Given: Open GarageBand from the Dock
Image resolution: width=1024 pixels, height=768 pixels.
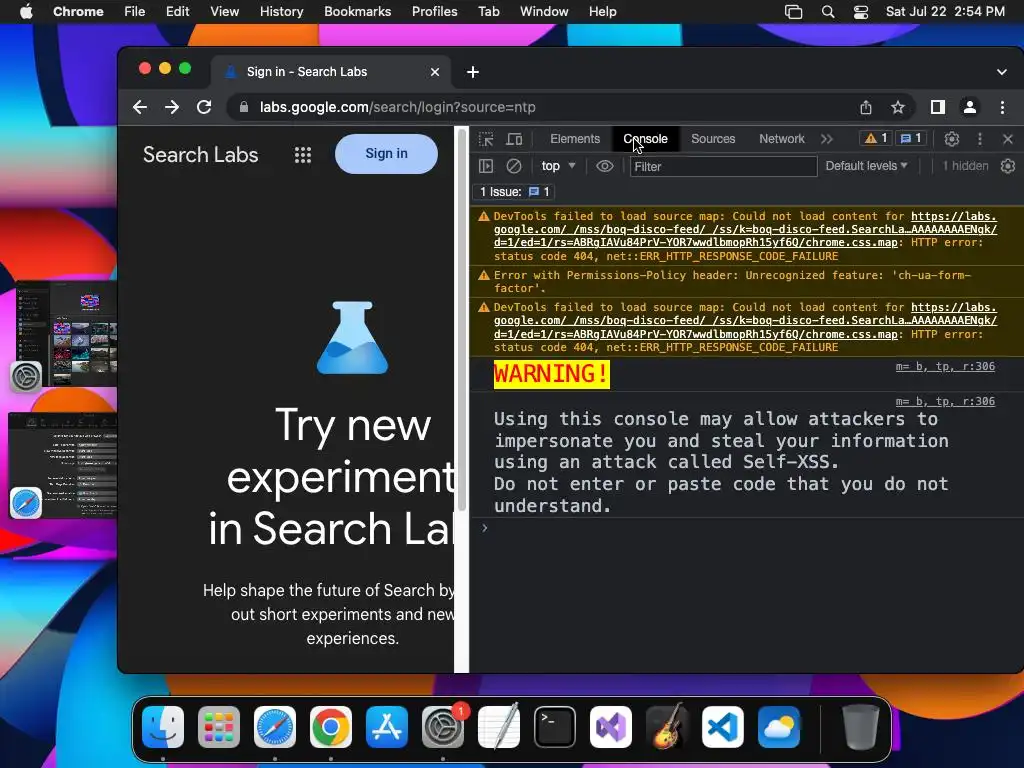Looking at the screenshot, I should click(x=667, y=727).
